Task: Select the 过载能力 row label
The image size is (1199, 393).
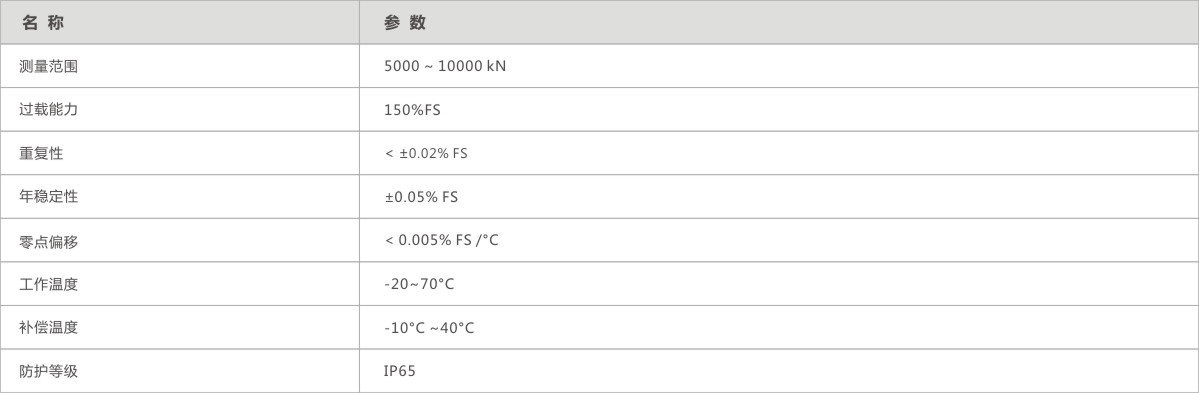Action: click(x=48, y=110)
